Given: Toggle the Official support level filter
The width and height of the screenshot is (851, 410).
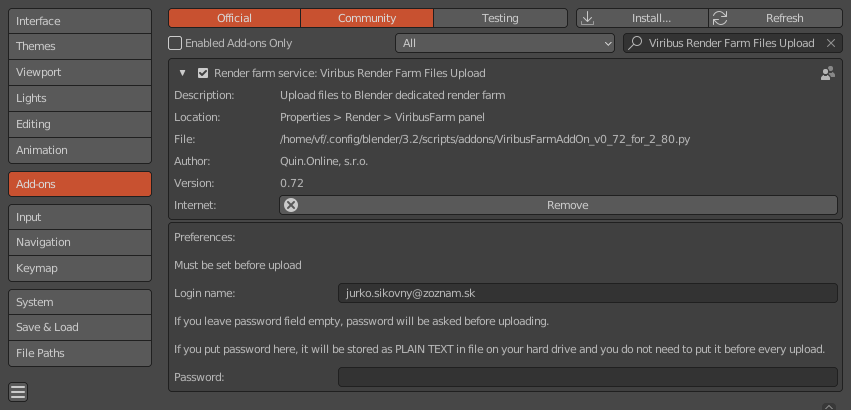Looking at the screenshot, I should tap(234, 18).
